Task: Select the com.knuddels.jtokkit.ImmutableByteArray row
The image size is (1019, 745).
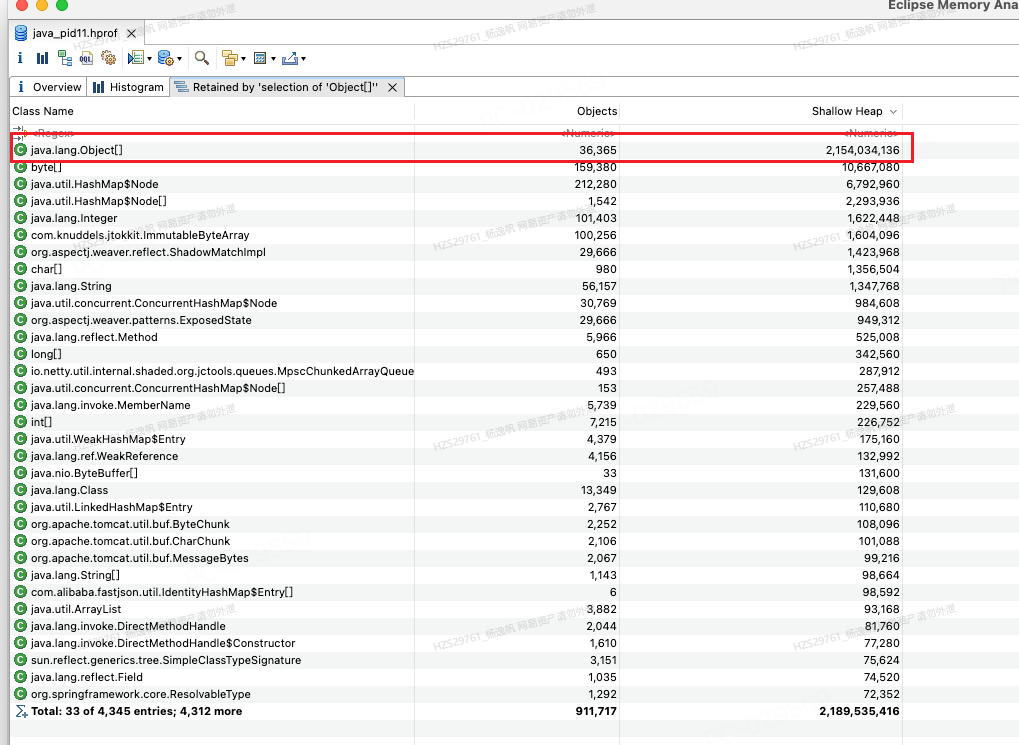Action: [x=456, y=235]
